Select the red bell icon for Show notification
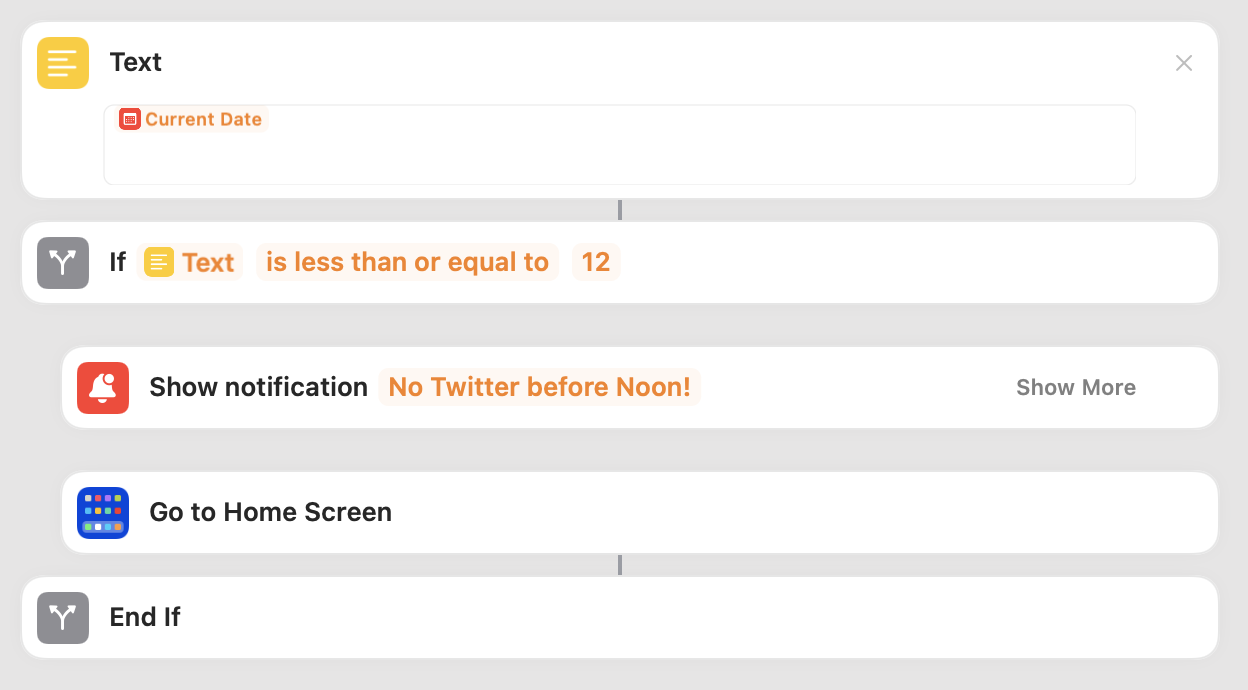 point(103,387)
